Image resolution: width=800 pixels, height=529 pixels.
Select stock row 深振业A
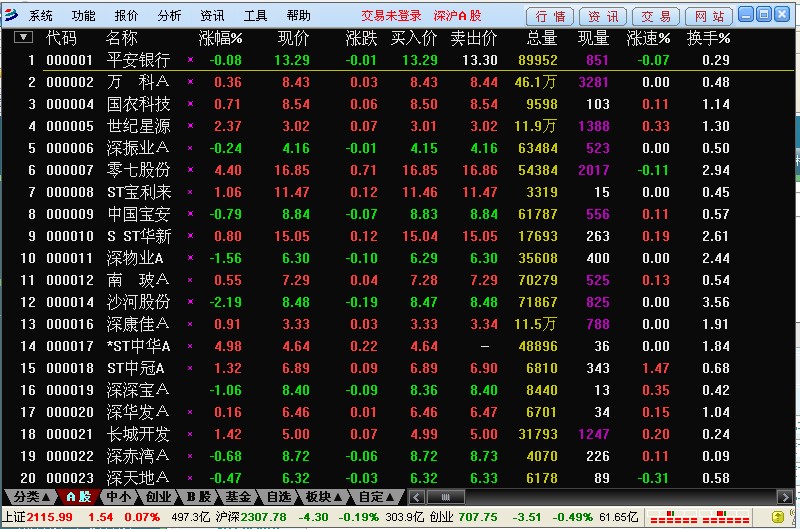pyautogui.click(x=398, y=148)
